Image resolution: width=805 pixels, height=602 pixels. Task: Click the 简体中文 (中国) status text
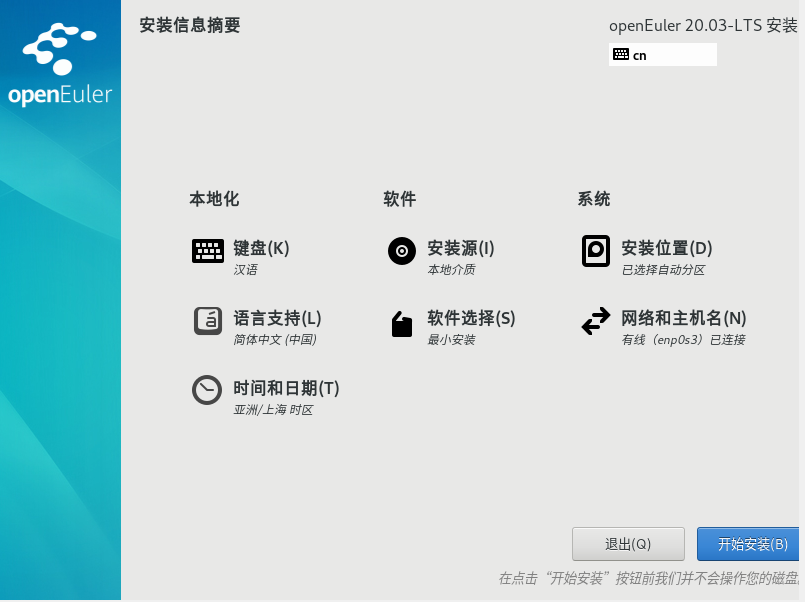pos(275,340)
